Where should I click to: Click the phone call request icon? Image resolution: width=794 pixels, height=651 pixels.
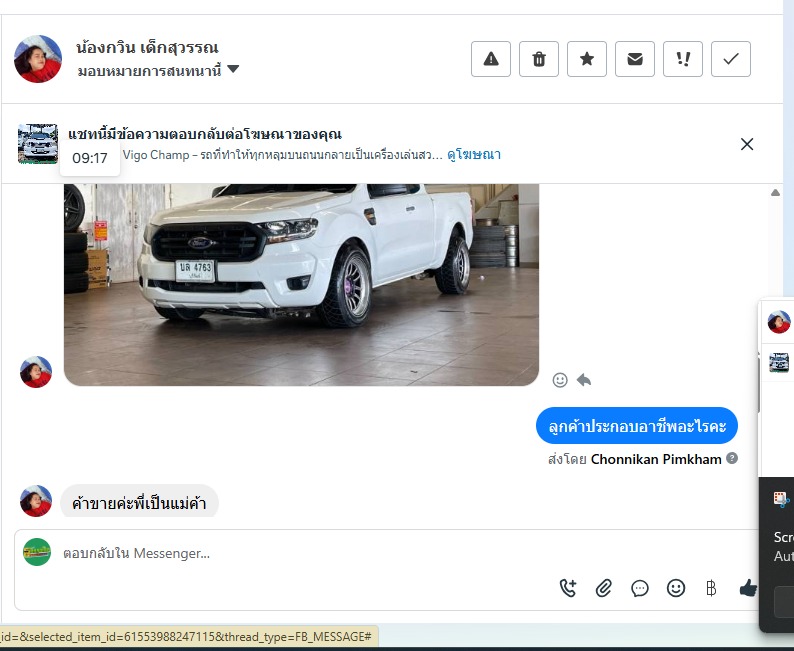point(568,588)
